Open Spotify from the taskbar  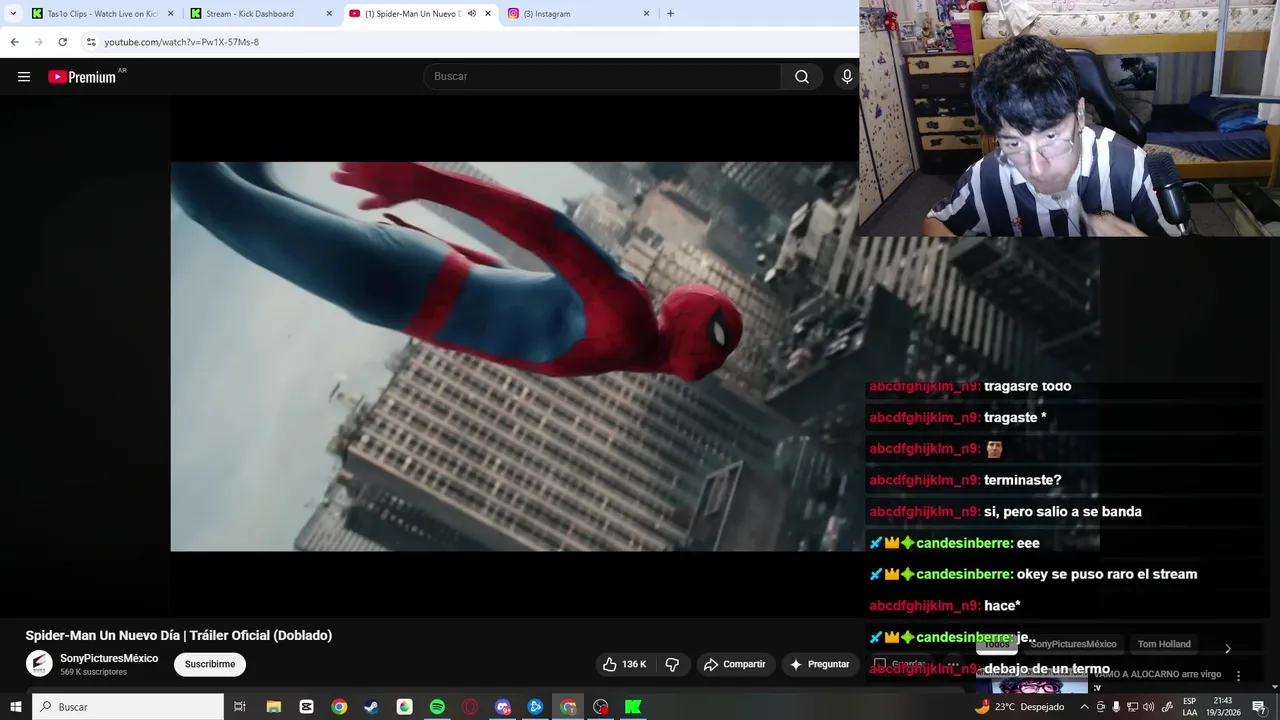[437, 707]
